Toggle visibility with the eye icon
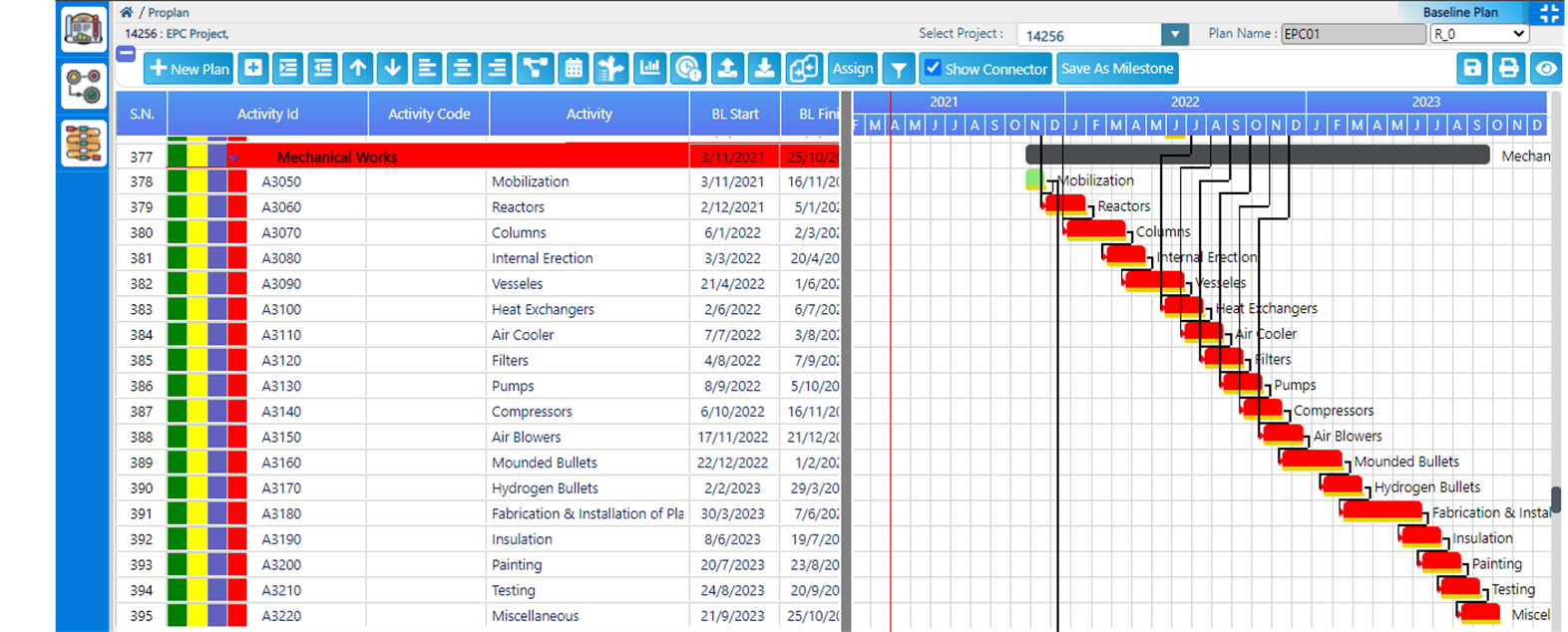Image resolution: width=1568 pixels, height=632 pixels. click(1546, 68)
